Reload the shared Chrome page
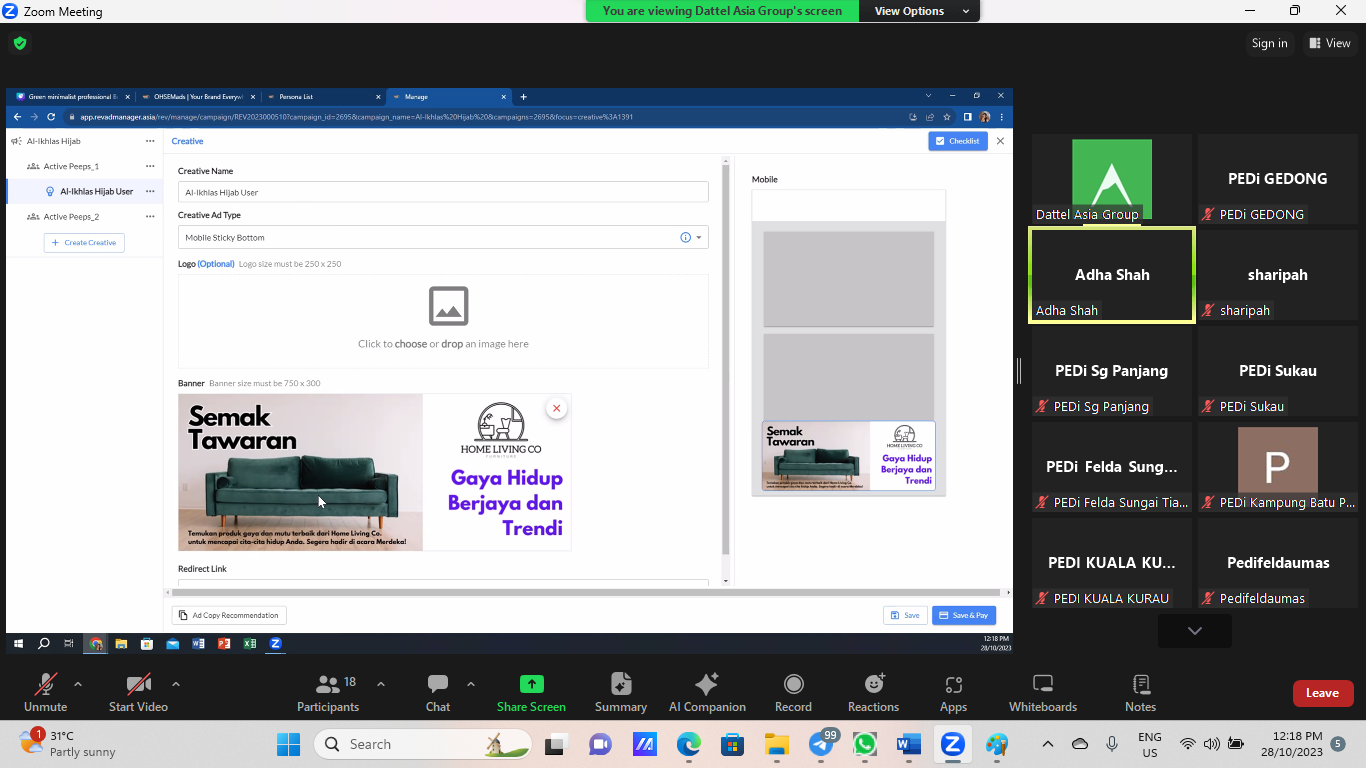This screenshot has height=768, width=1366. pyautogui.click(x=49, y=117)
